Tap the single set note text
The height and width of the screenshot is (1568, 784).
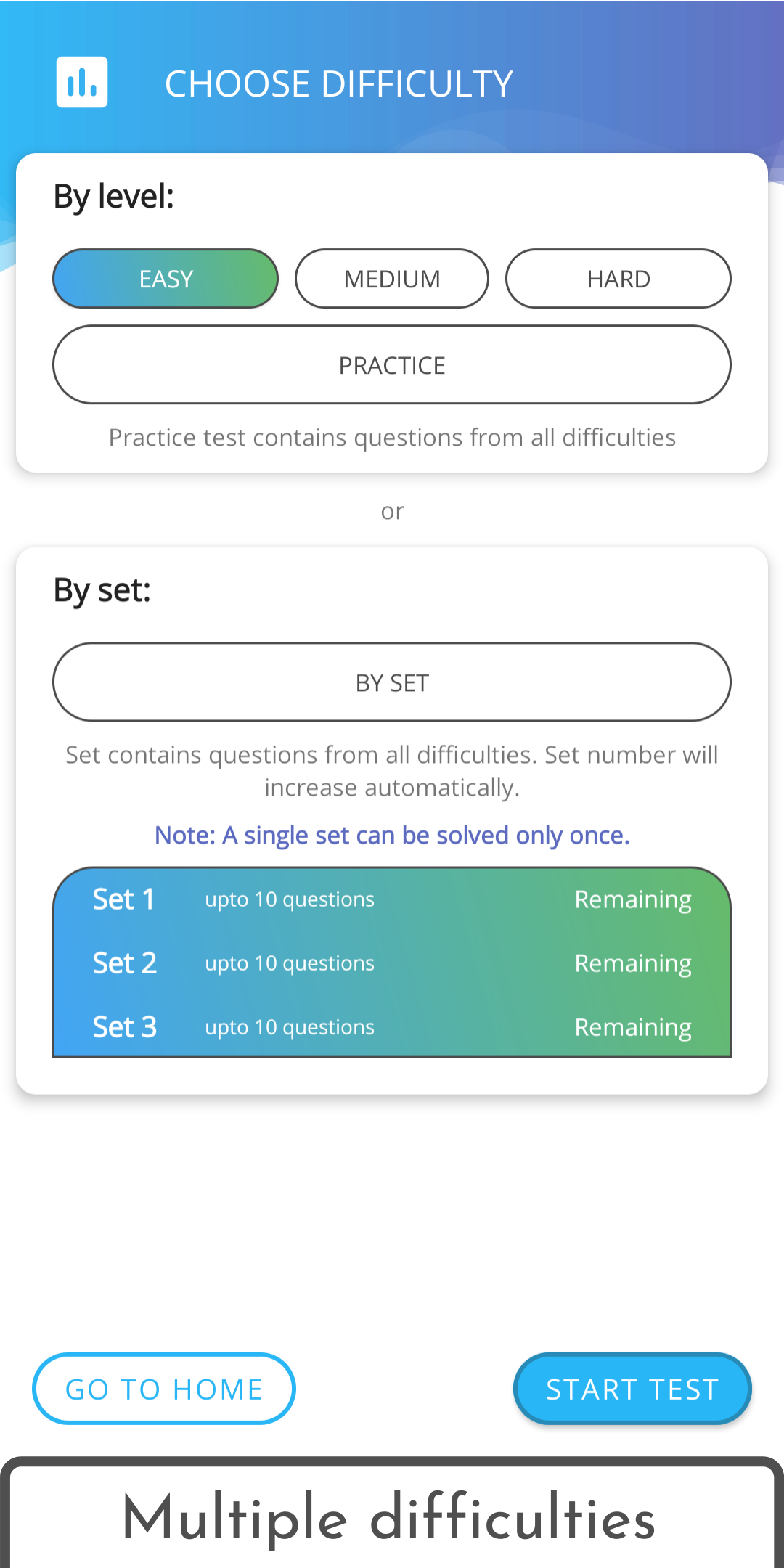pyautogui.click(x=392, y=836)
